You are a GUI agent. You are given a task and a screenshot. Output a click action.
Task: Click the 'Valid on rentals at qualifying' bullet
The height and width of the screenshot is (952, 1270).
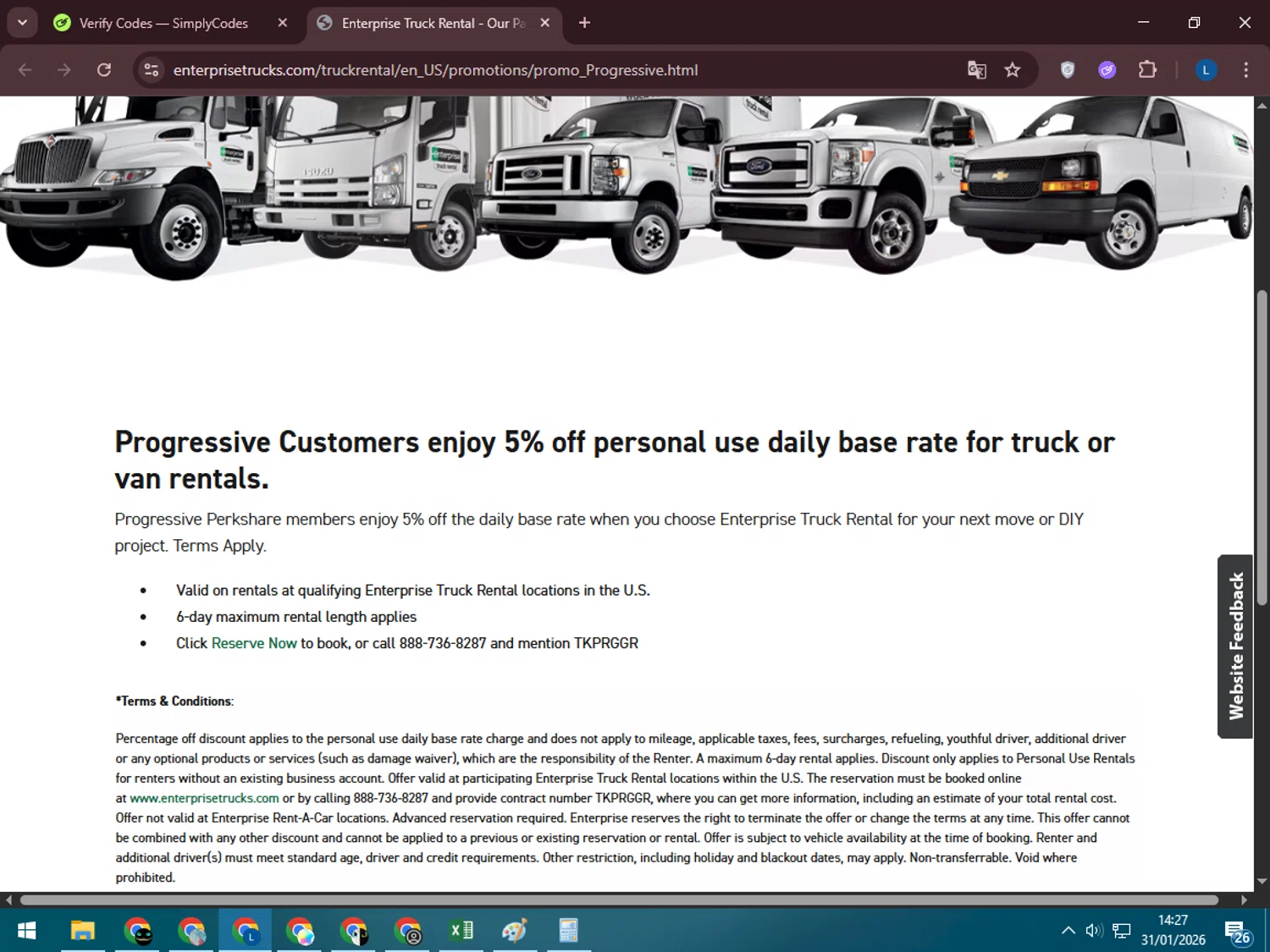[x=413, y=591]
